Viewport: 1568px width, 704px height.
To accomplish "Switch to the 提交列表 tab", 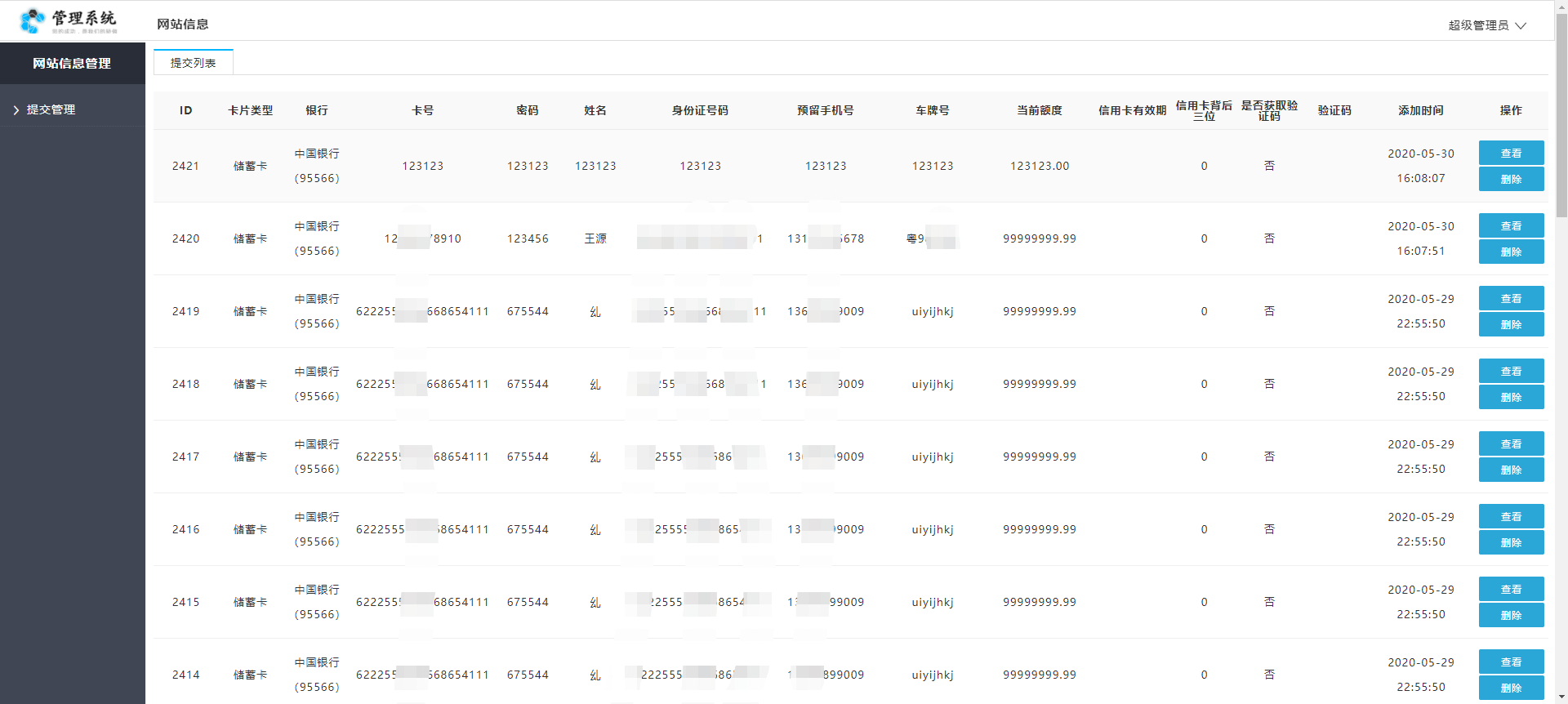I will (194, 63).
